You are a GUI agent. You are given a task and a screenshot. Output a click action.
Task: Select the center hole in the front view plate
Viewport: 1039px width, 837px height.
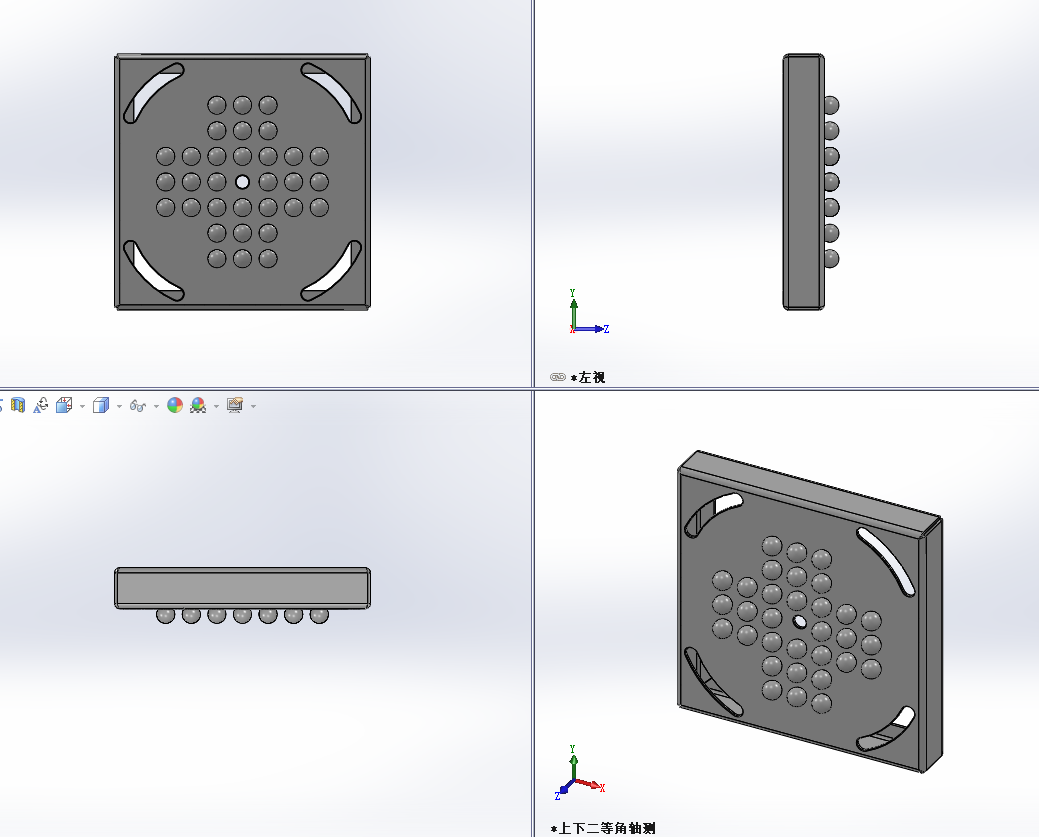coord(243,182)
